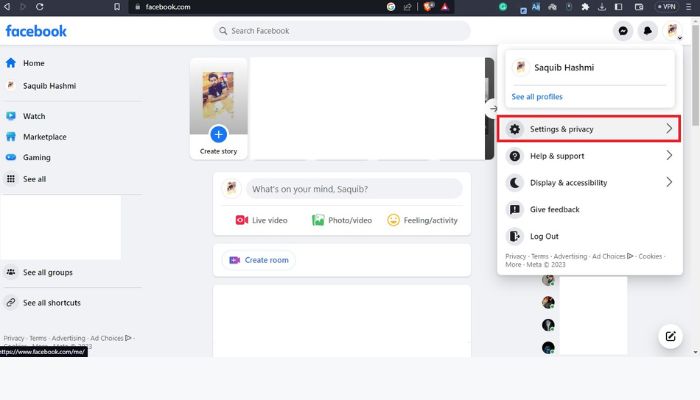
Task: Click the browser back button
Action: pos(7,7)
